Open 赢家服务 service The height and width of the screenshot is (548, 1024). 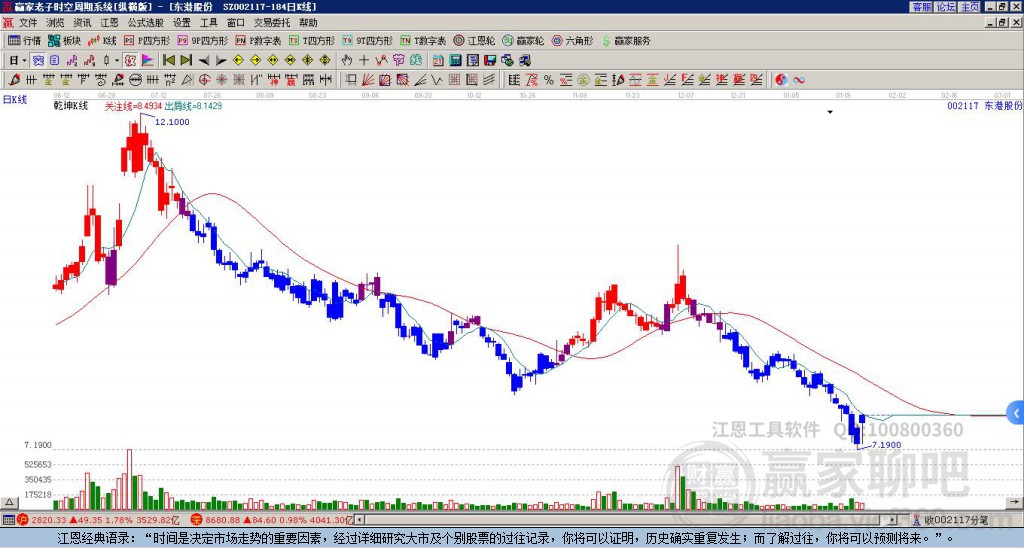coord(626,40)
